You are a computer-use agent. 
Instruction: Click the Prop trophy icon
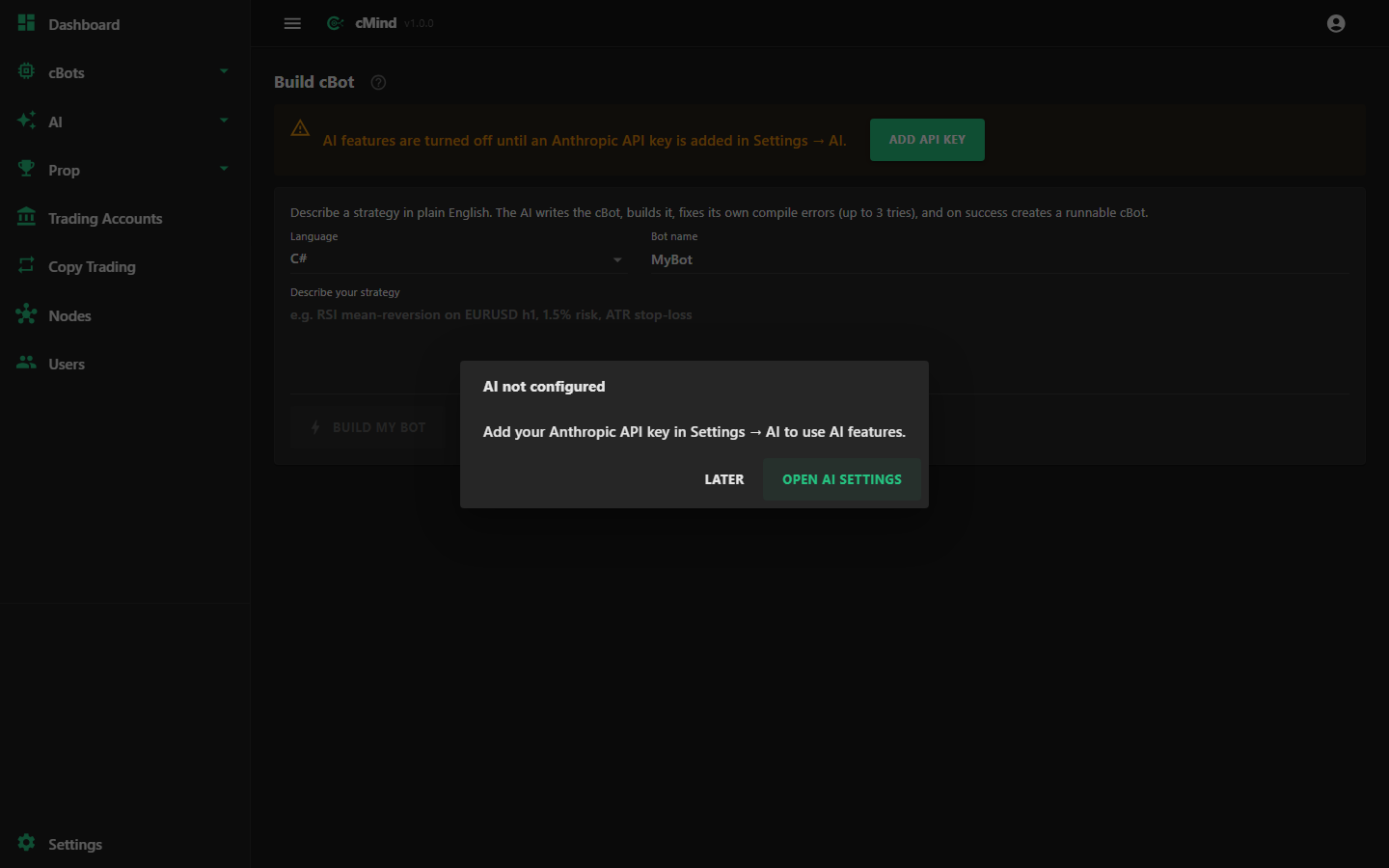tap(26, 169)
